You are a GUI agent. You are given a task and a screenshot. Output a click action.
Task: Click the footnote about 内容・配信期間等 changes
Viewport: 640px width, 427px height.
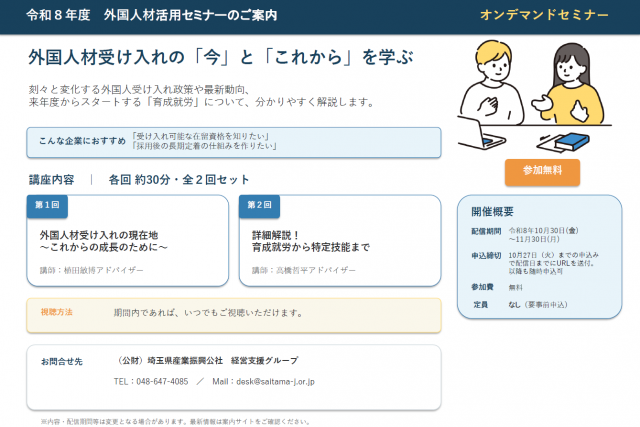176,422
